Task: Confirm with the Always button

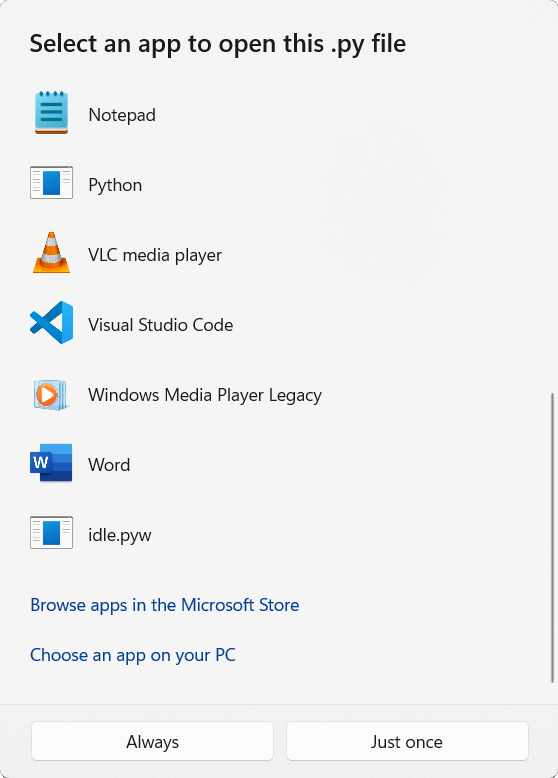Action: tap(152, 741)
